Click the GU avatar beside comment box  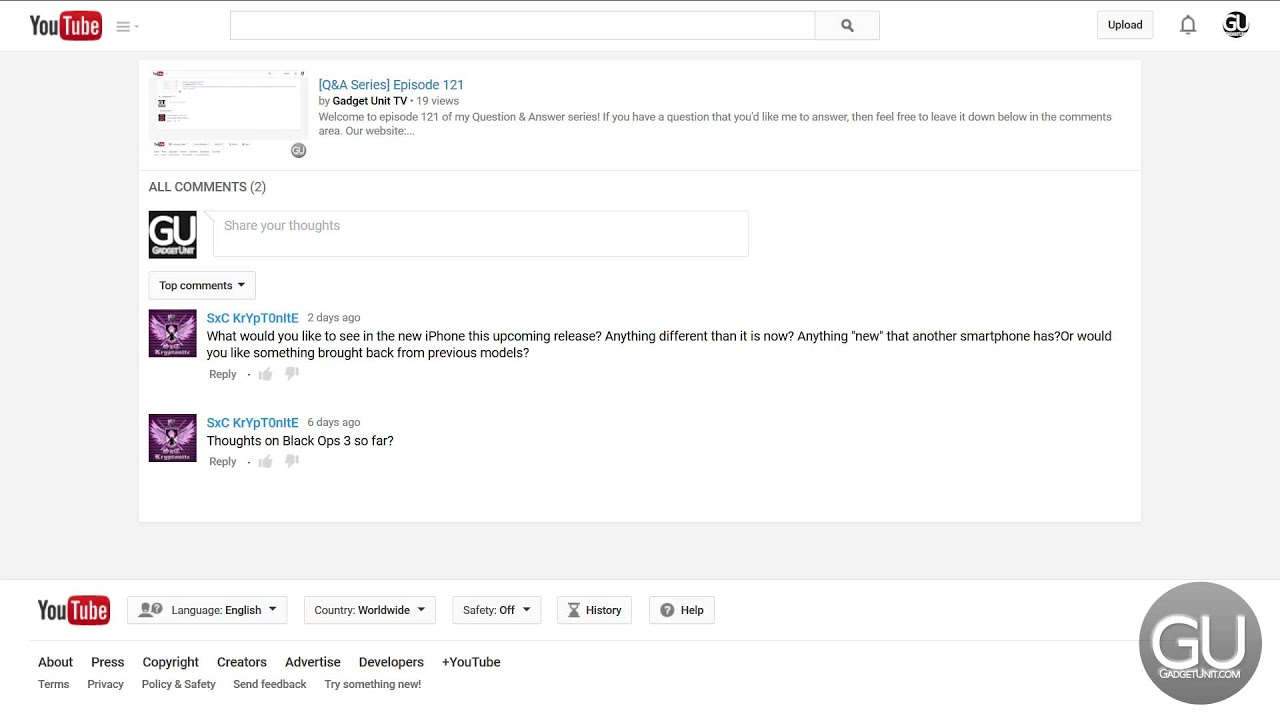[x=173, y=235]
